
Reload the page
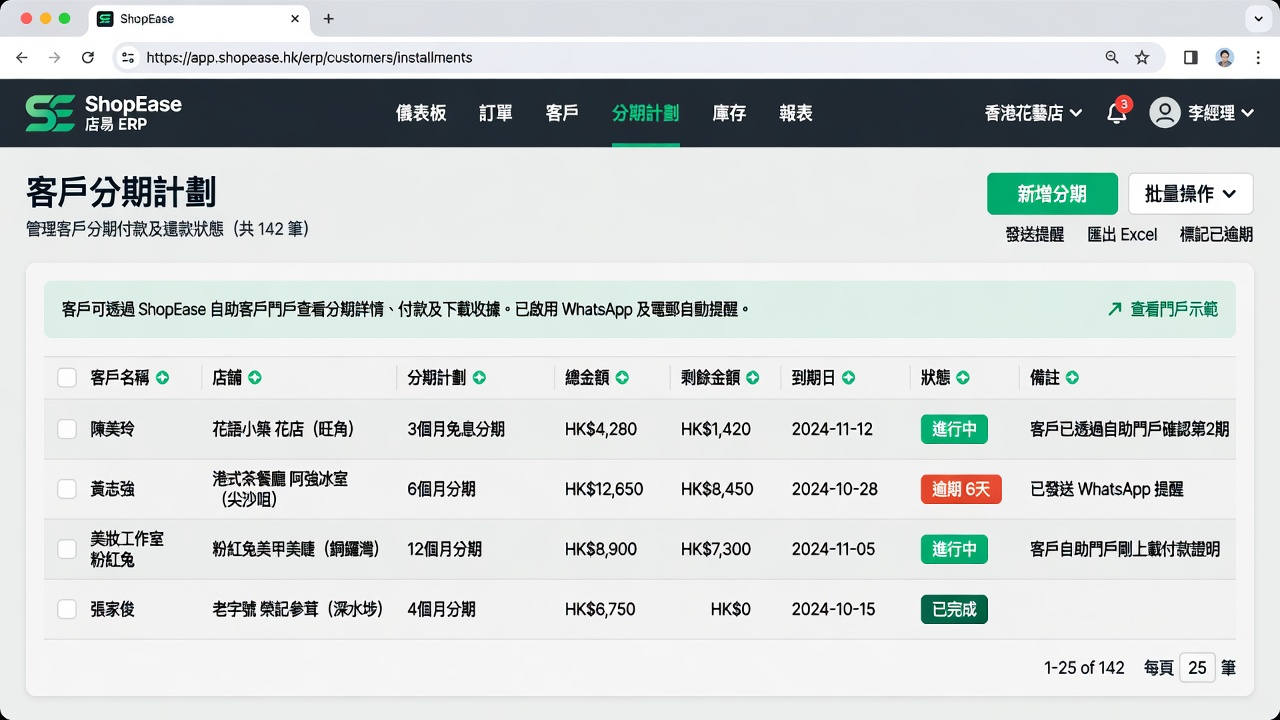click(x=88, y=58)
